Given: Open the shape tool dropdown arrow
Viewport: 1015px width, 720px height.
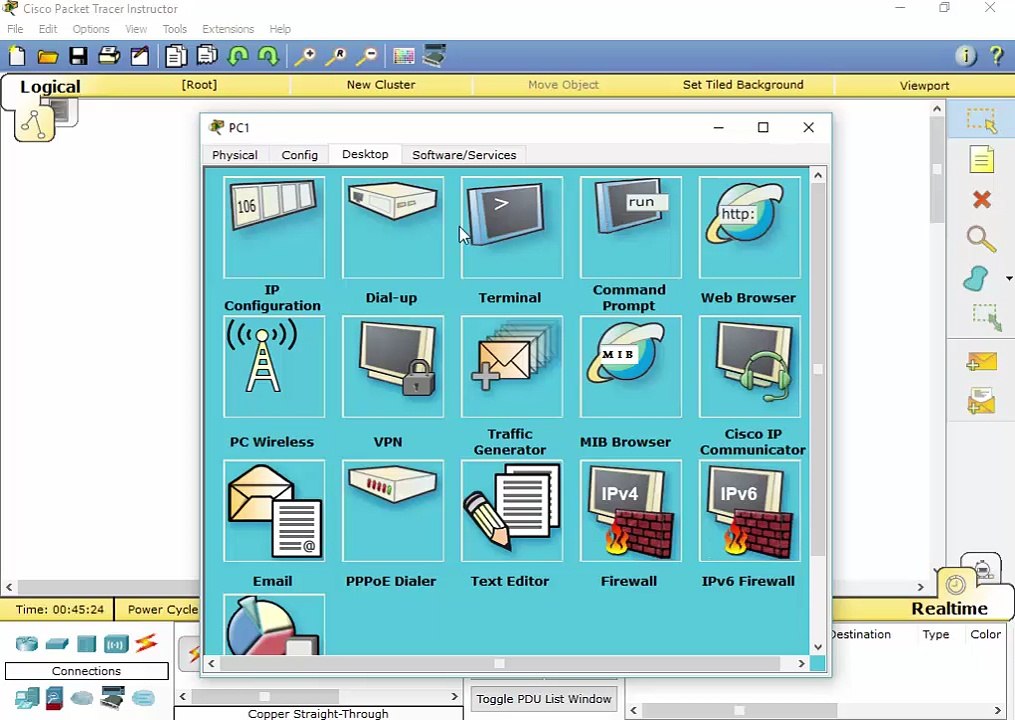Looking at the screenshot, I should (1009, 278).
